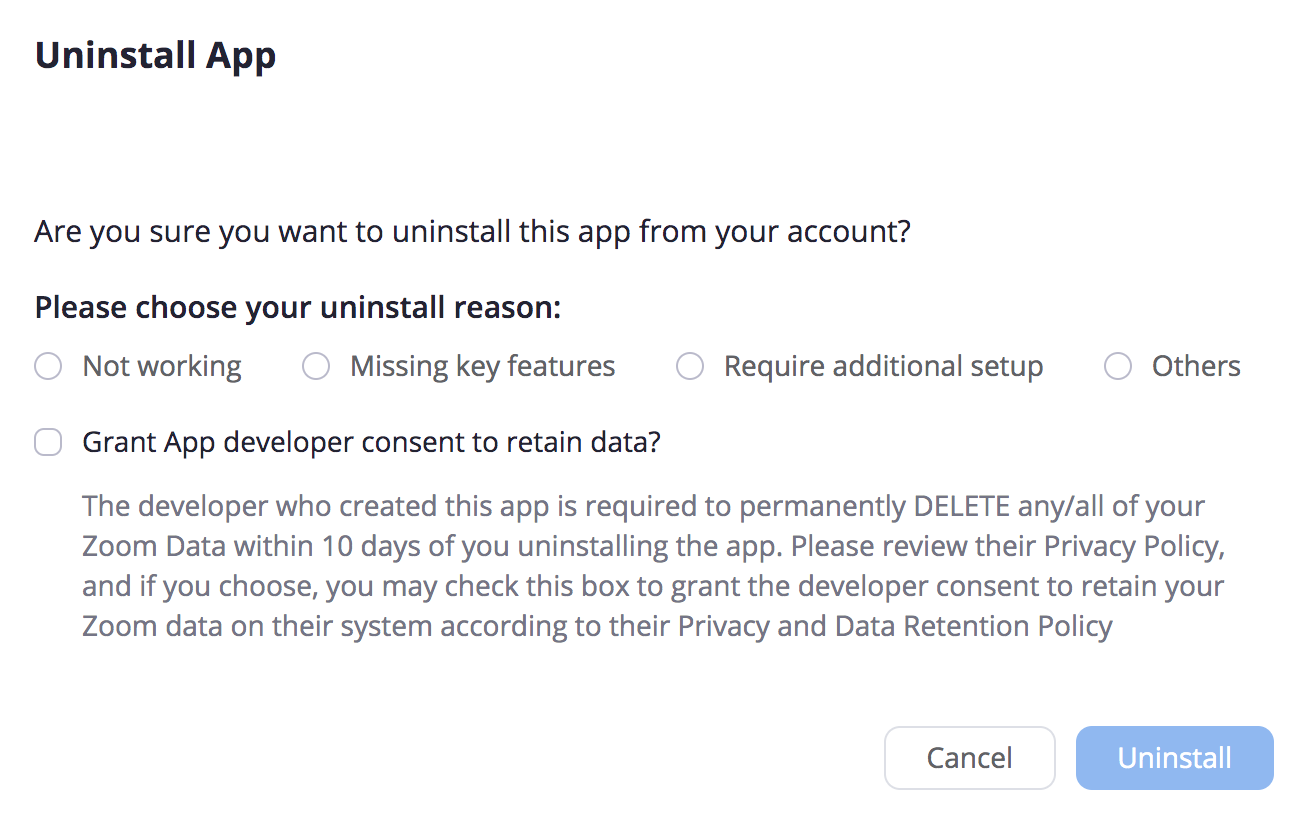Select "Others" as the uninstall reason

pyautogui.click(x=1118, y=367)
